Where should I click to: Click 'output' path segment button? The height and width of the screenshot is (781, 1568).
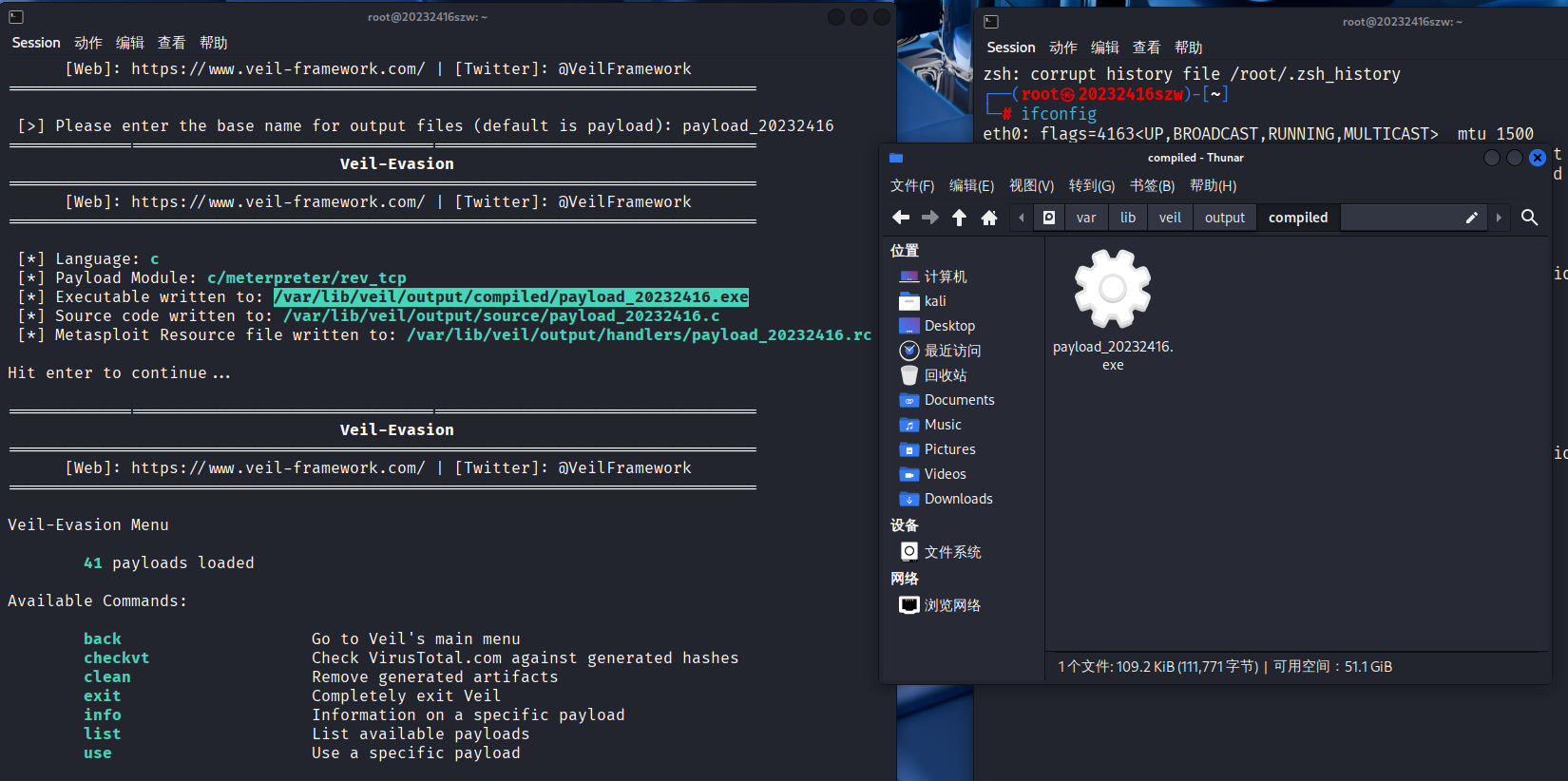pyautogui.click(x=1225, y=218)
